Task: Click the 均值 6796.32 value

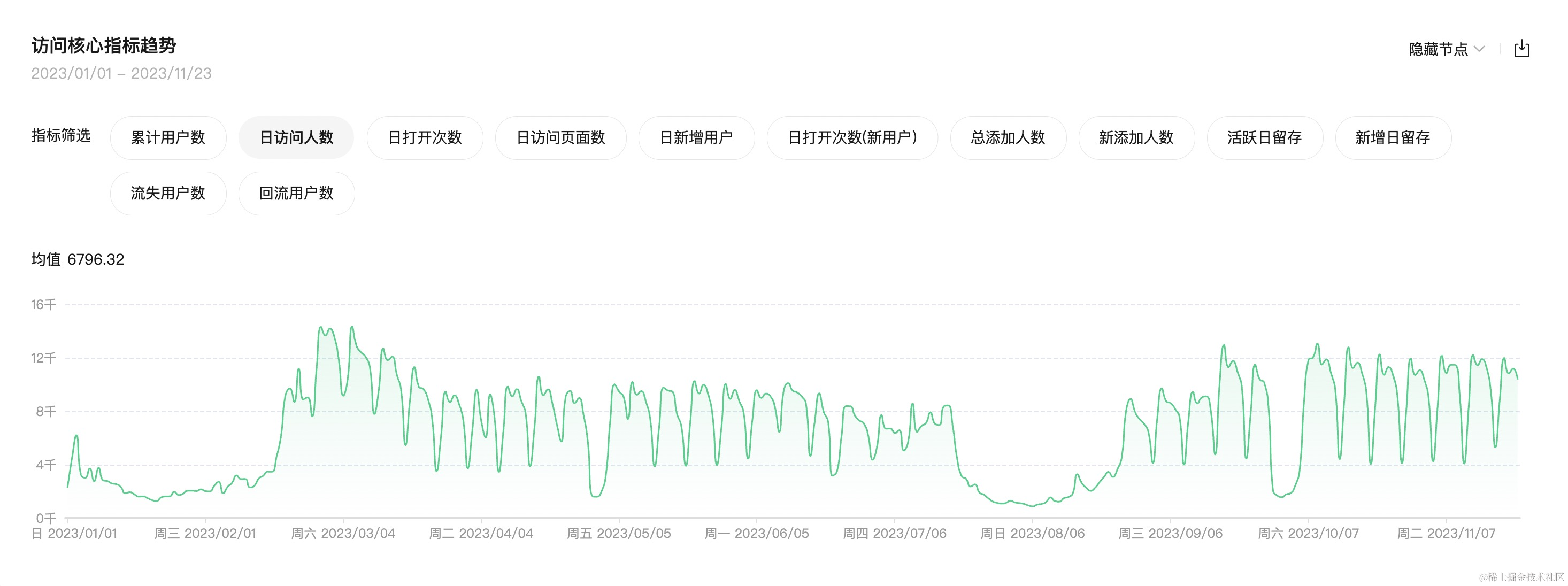Action: tap(78, 259)
